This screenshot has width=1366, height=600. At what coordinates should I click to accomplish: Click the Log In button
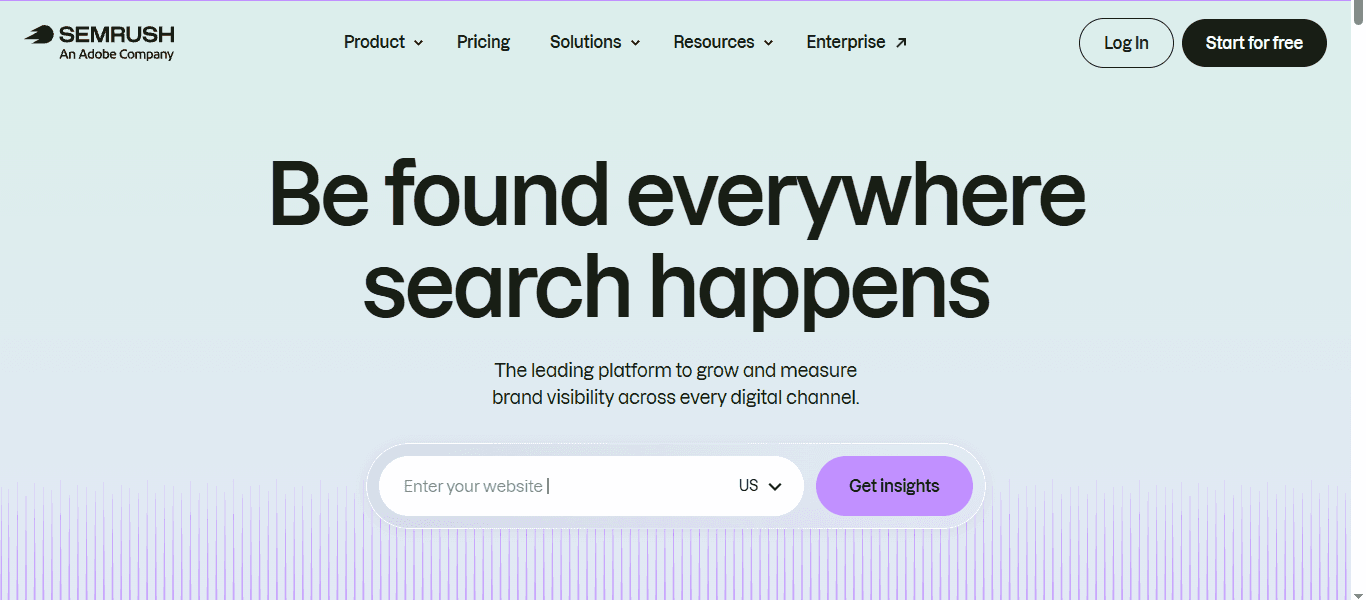(x=1126, y=43)
